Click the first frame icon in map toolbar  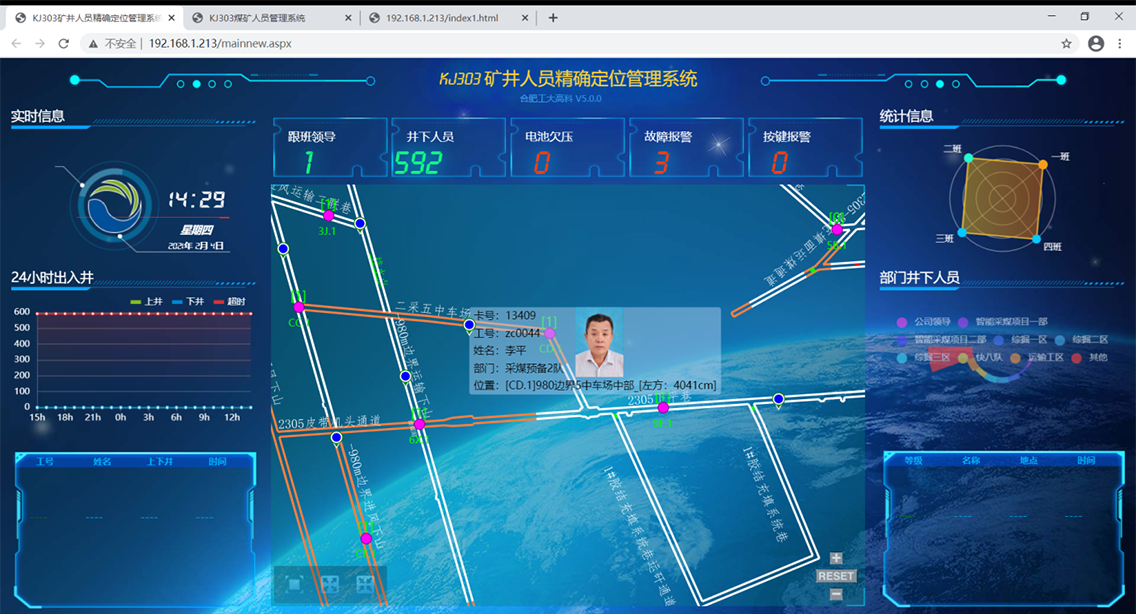pos(294,584)
